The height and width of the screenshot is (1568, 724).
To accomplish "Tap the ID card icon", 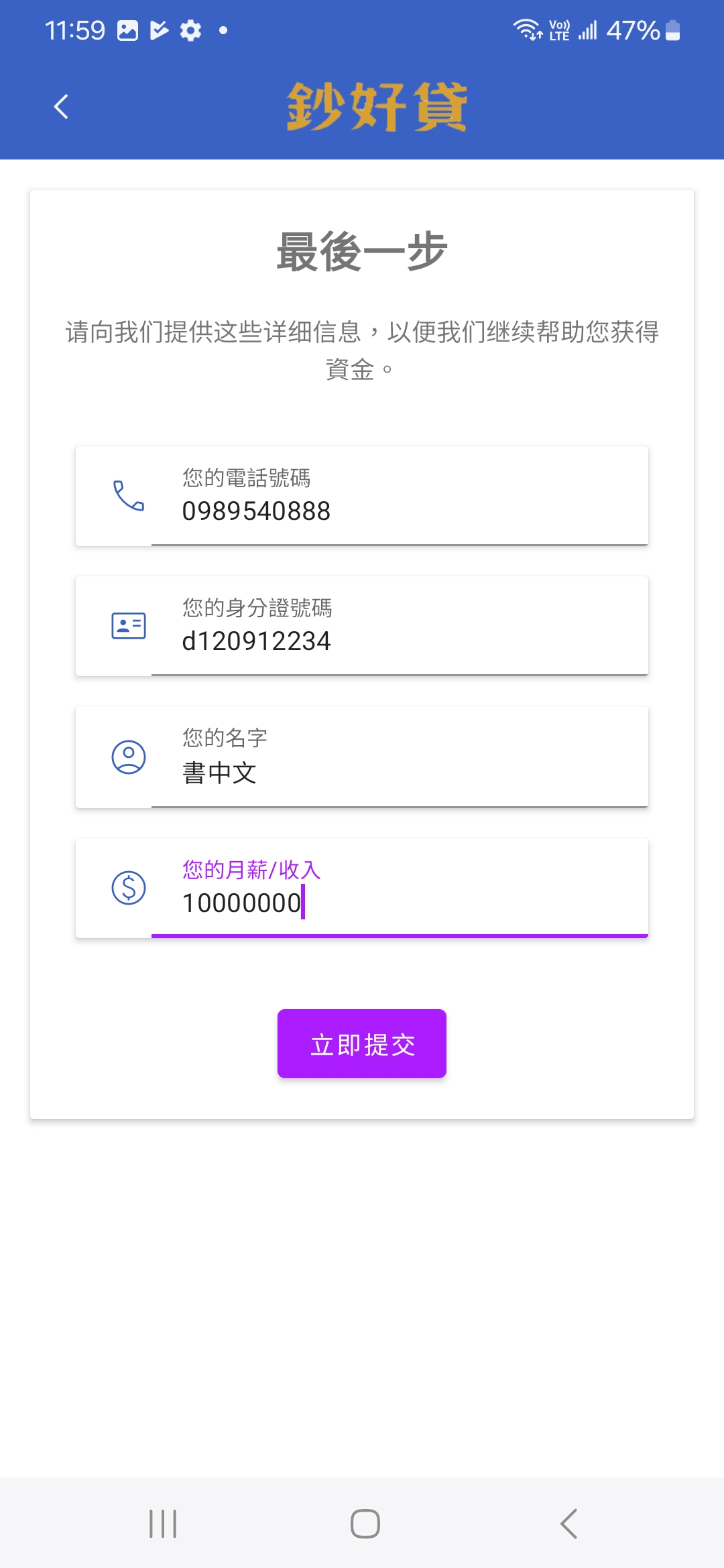I will coord(128,626).
